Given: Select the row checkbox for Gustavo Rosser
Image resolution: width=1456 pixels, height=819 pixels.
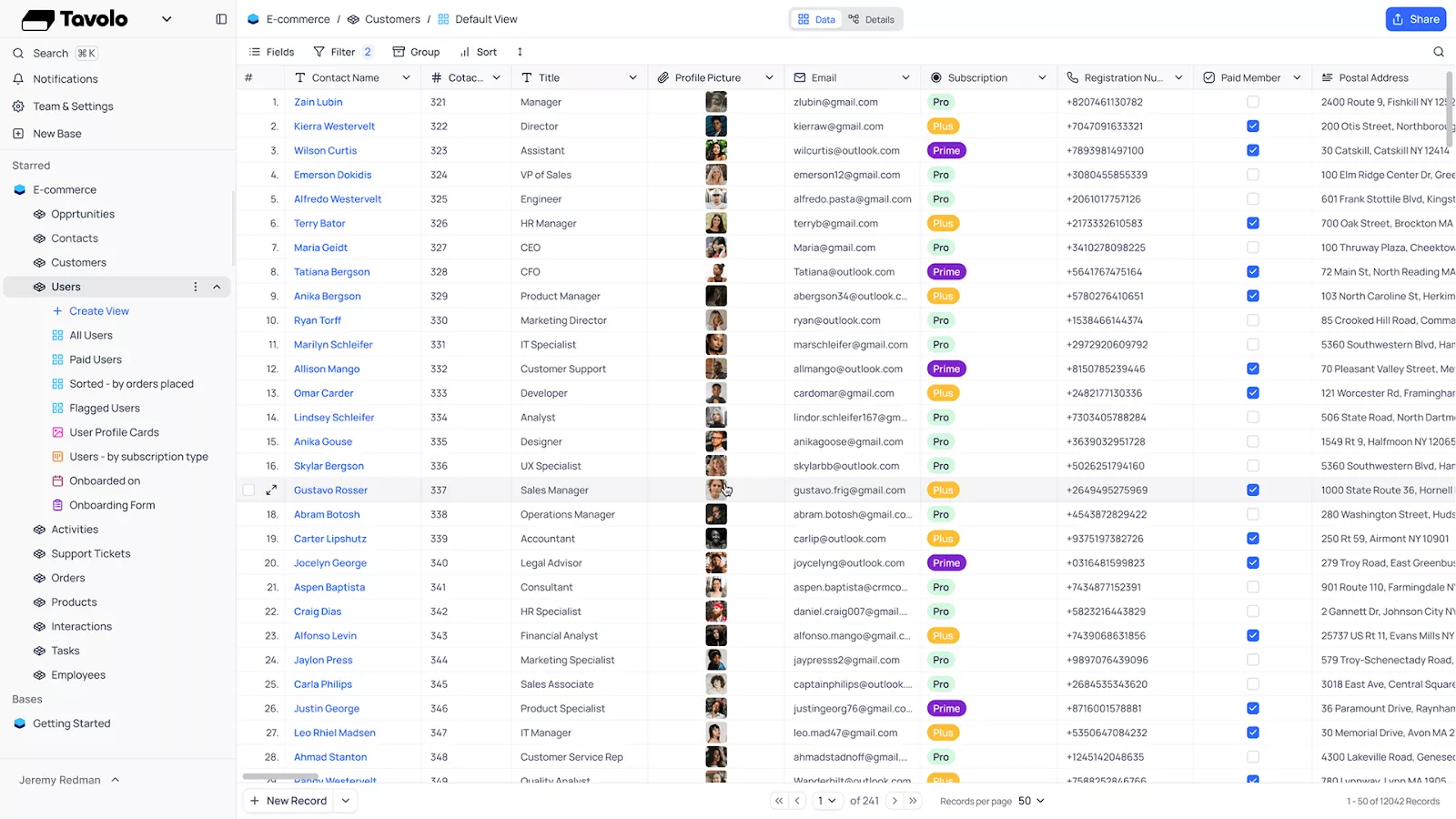Looking at the screenshot, I should tap(248, 490).
